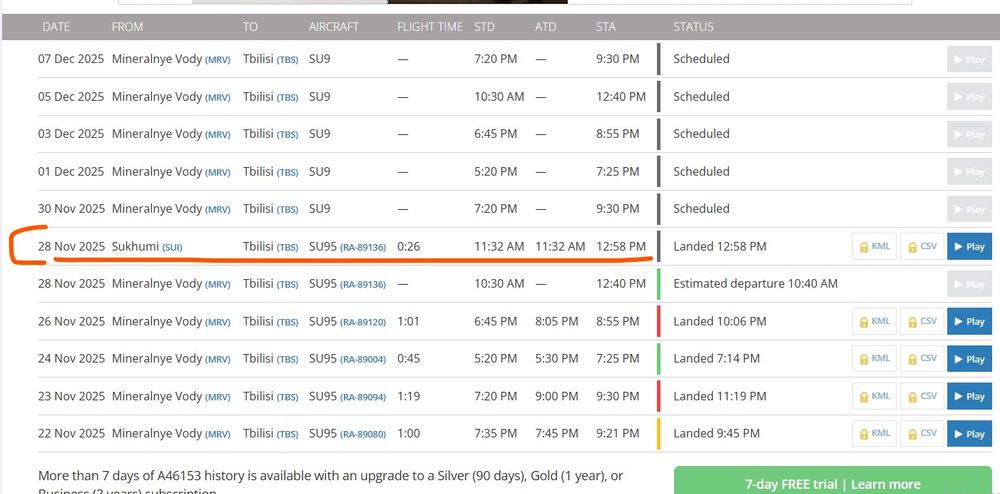Click the disabled Play button for Estimated departure row
Viewport: 1000px width, 494px height.
[x=969, y=284]
